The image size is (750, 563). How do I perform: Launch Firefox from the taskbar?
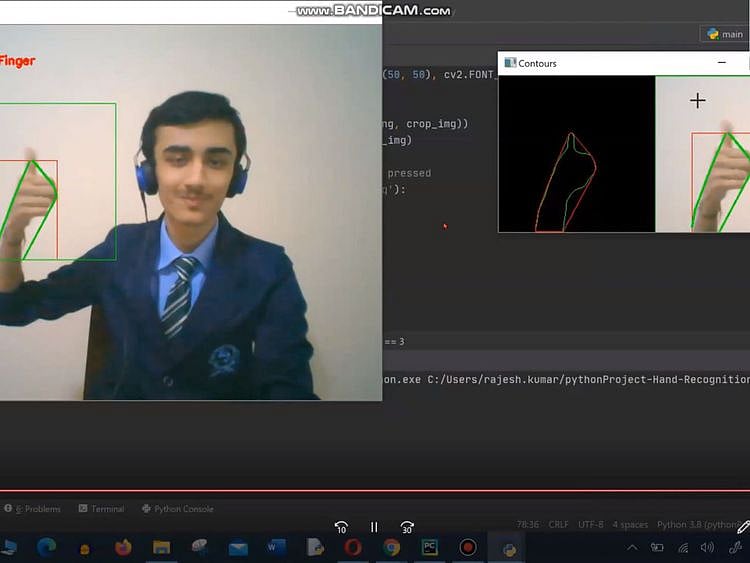coord(123,547)
